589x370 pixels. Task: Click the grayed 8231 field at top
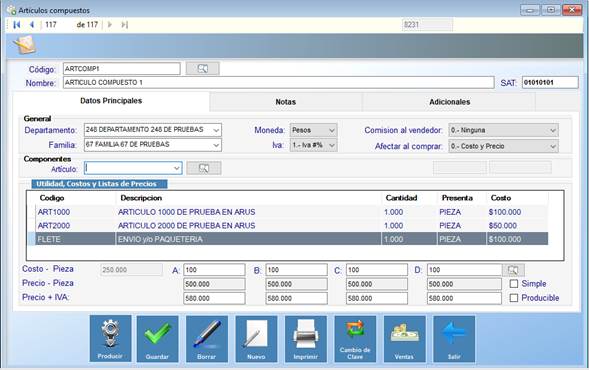(x=427, y=25)
